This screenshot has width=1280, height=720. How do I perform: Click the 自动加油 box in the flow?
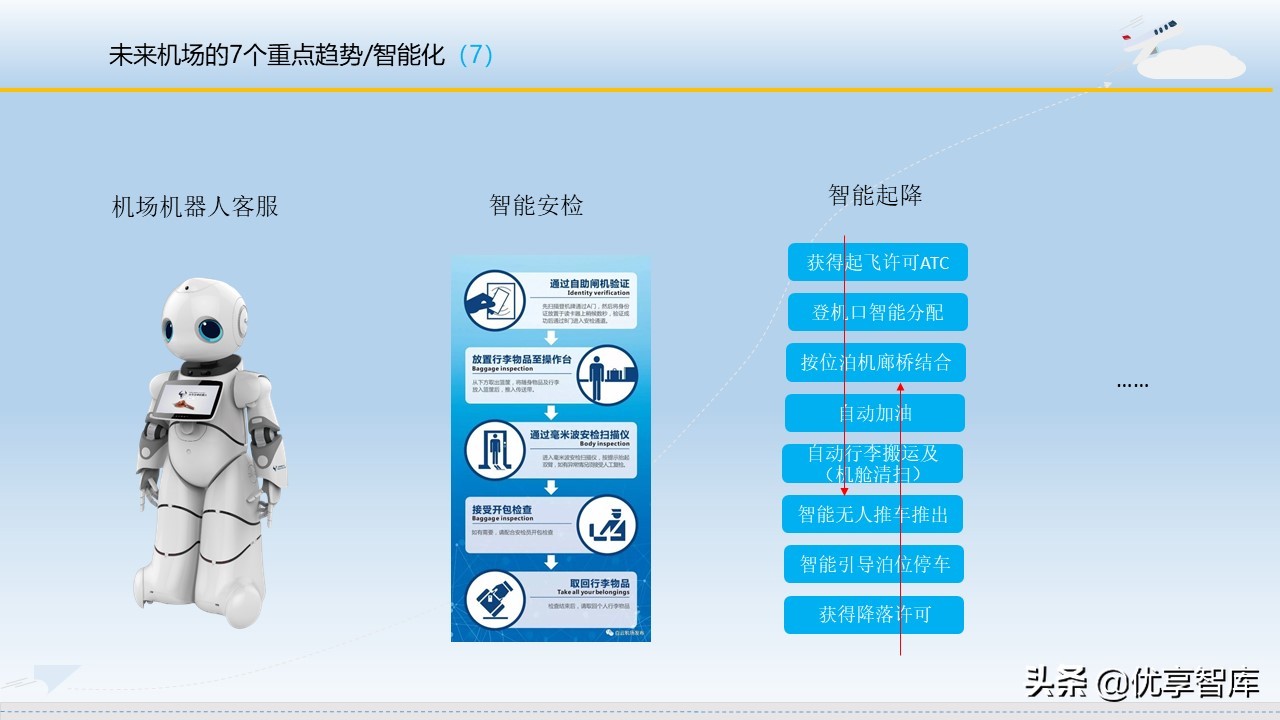coord(875,413)
